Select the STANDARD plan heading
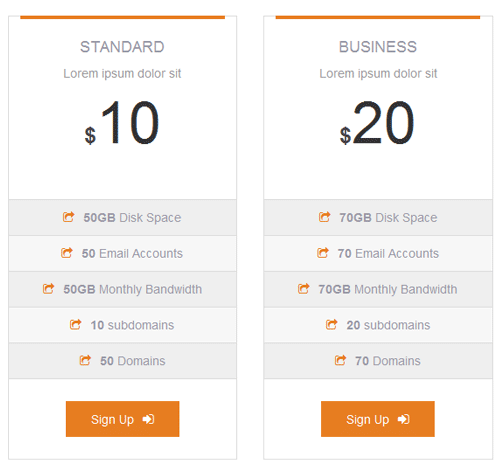Image resolution: width=500 pixels, height=472 pixels. tap(122, 47)
